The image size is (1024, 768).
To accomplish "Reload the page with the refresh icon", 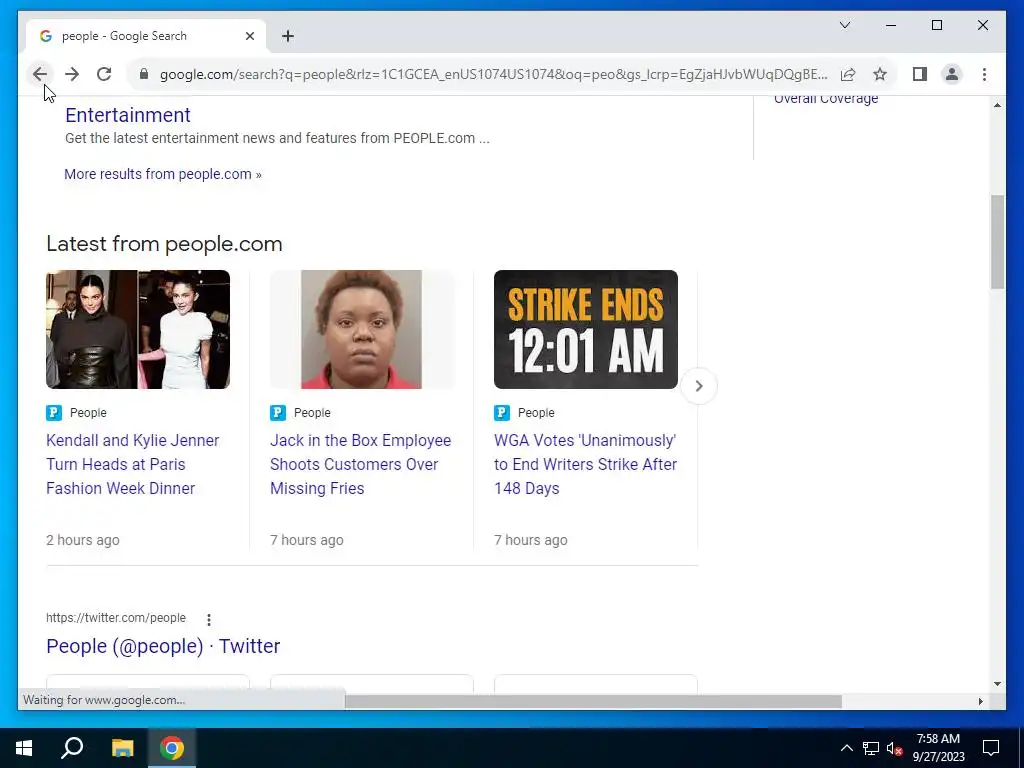I will pyautogui.click(x=104, y=74).
